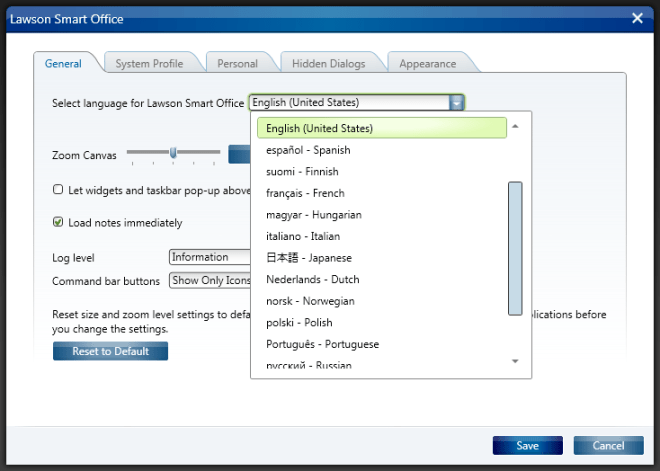Image resolution: width=660 pixels, height=471 pixels.
Task: Uncheck Load notes immediately
Action: pos(58,223)
